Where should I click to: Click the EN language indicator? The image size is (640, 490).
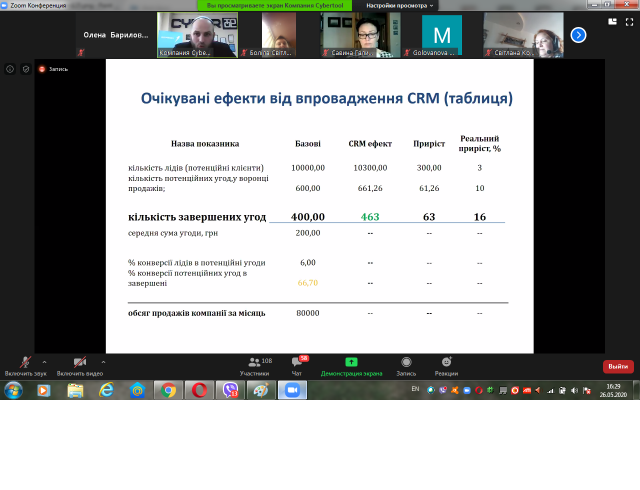click(415, 389)
